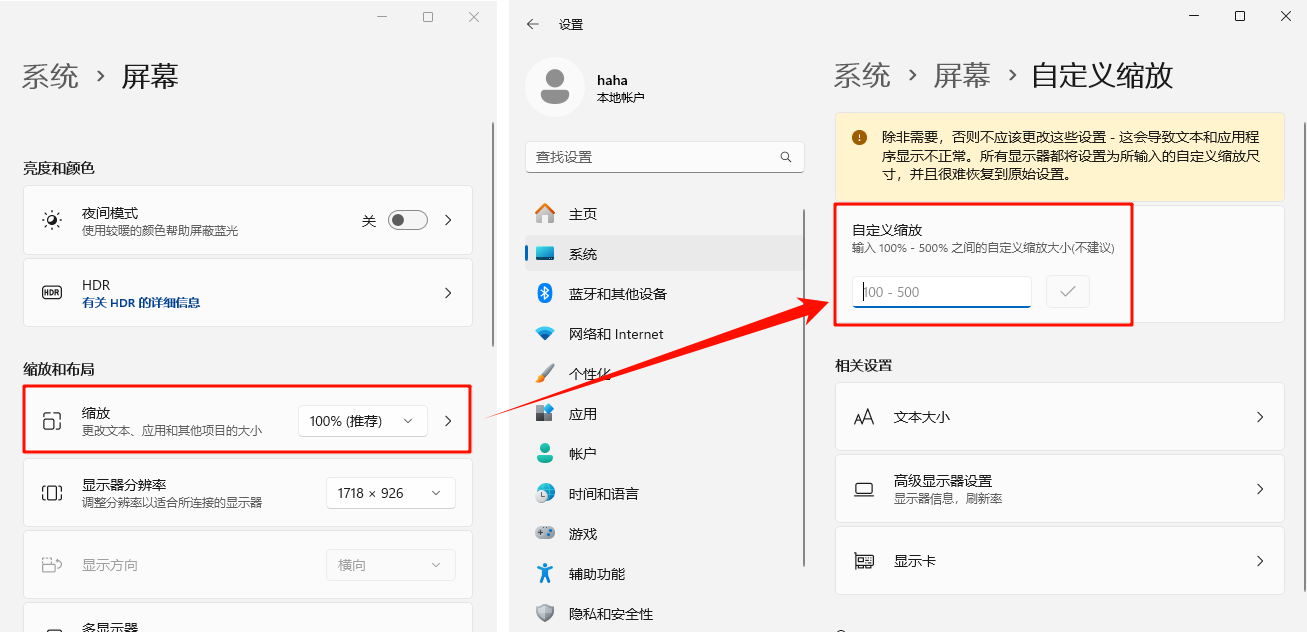Open Personalization settings from sidebar

coord(545,373)
